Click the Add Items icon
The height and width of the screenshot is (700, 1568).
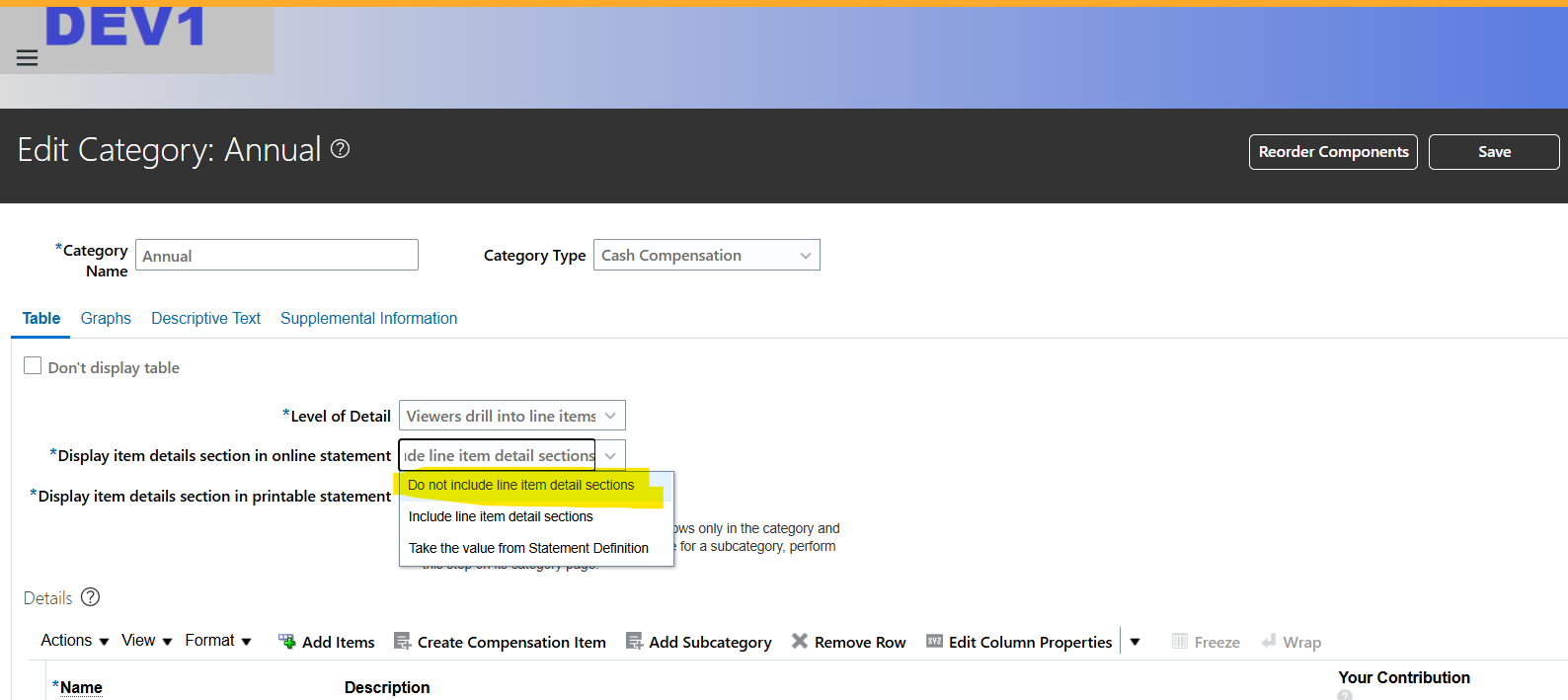coord(286,642)
